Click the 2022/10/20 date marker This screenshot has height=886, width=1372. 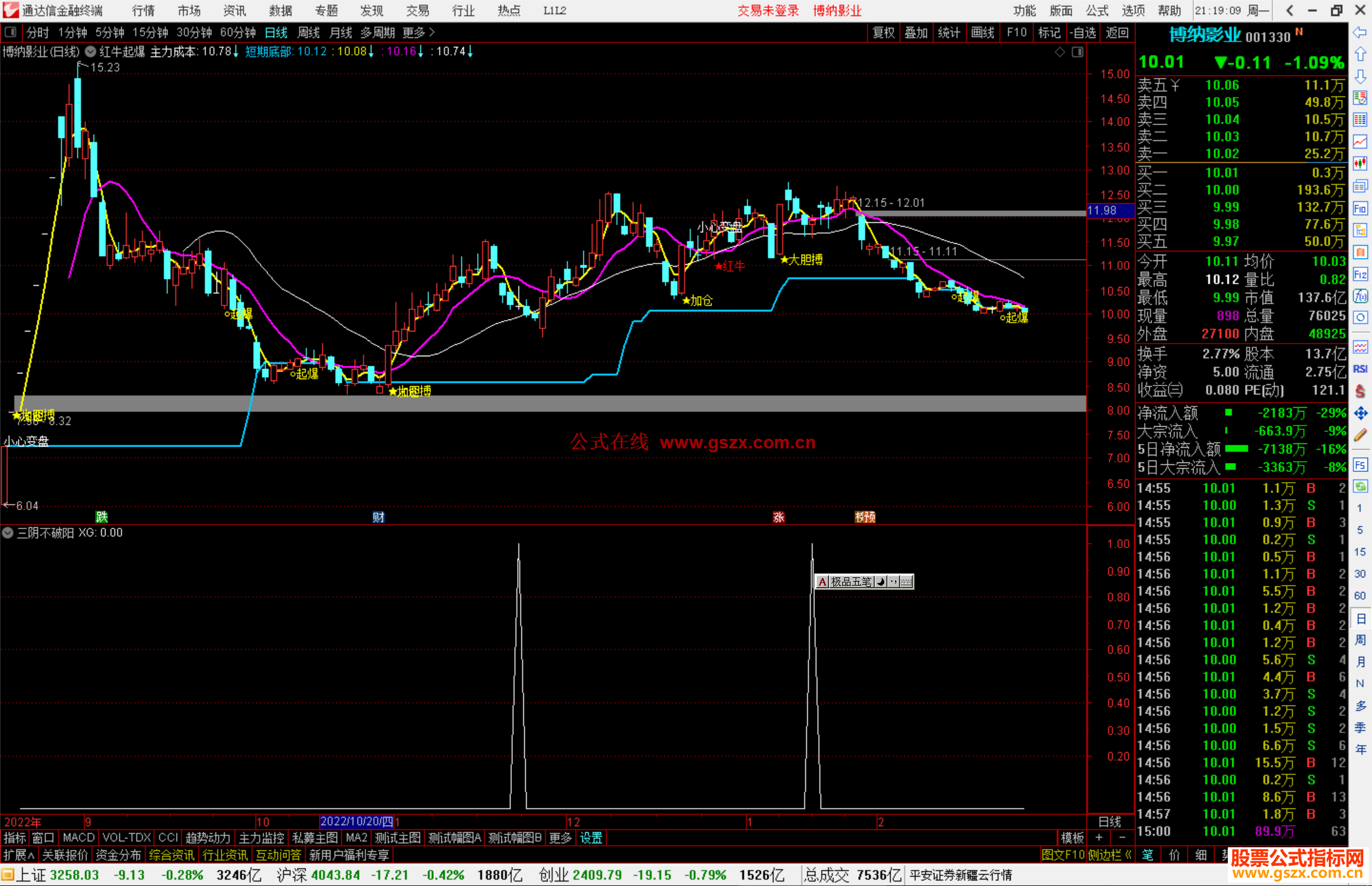pyautogui.click(x=356, y=821)
